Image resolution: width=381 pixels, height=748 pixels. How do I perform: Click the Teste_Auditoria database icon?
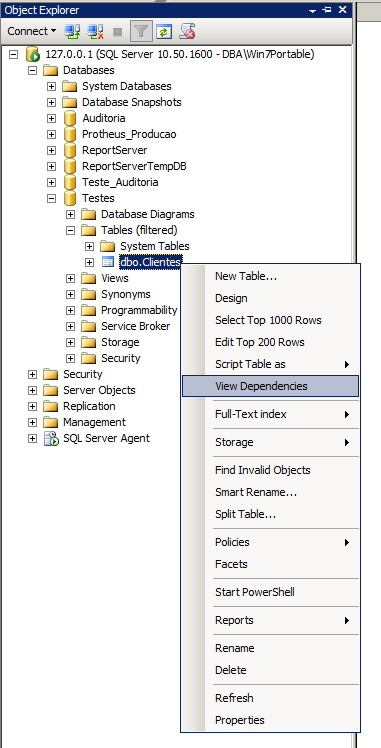[x=70, y=182]
